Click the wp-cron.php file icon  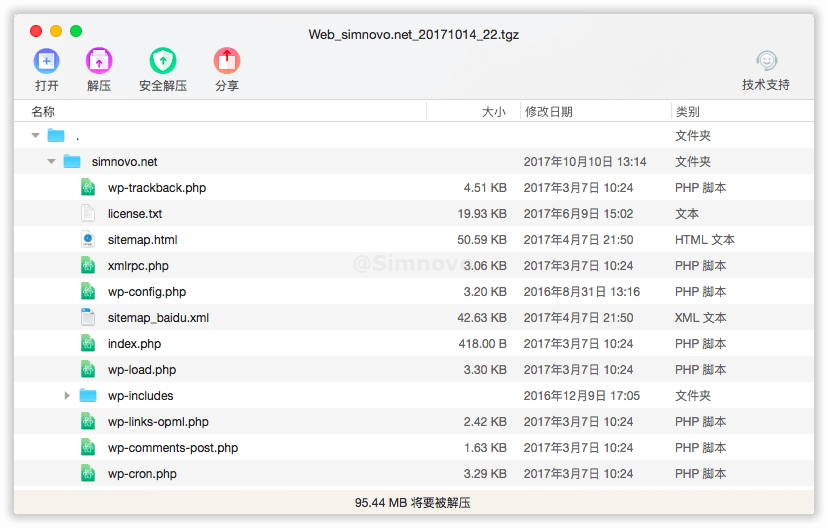tap(88, 474)
